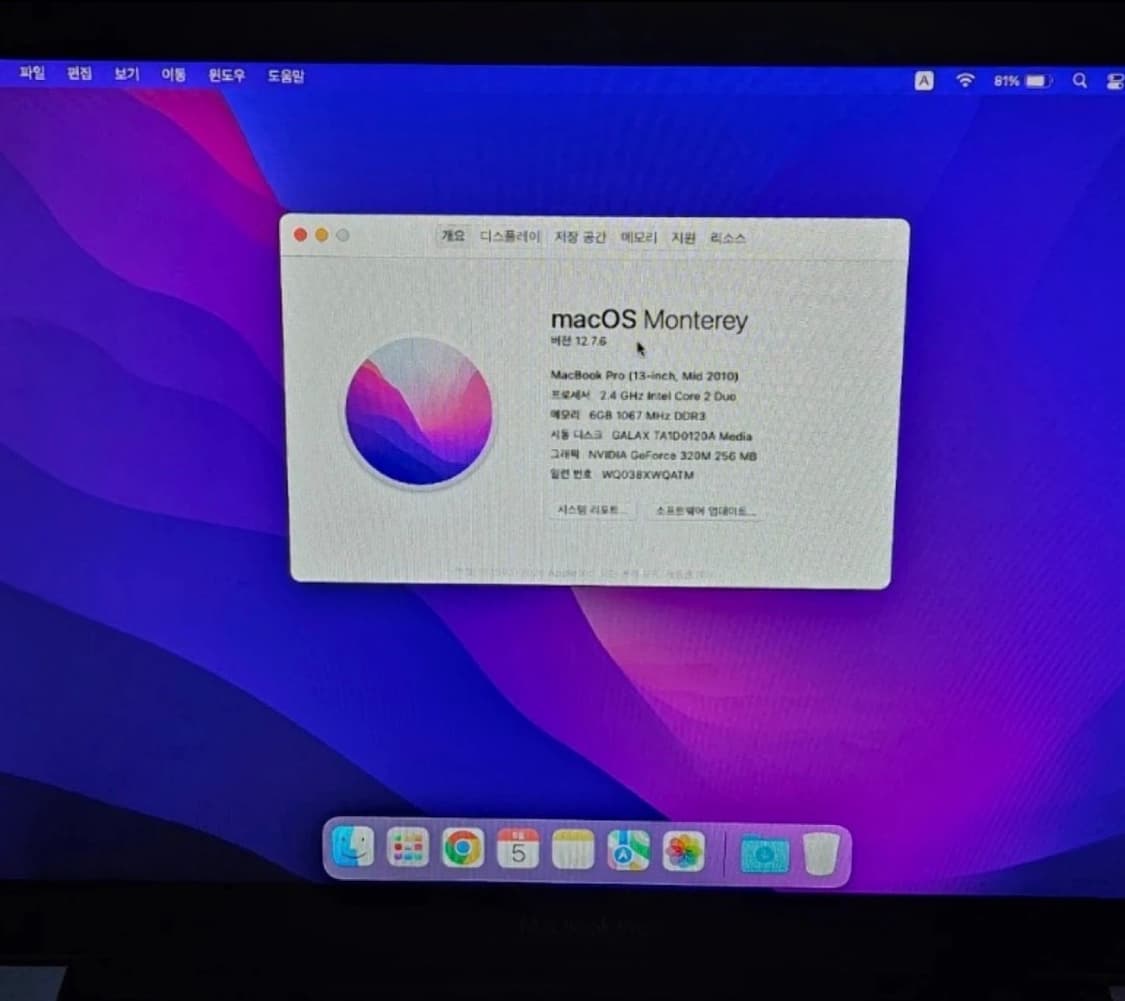Click the Wi-Fi status icon
The height and width of the screenshot is (1001, 1125).
pos(966,80)
